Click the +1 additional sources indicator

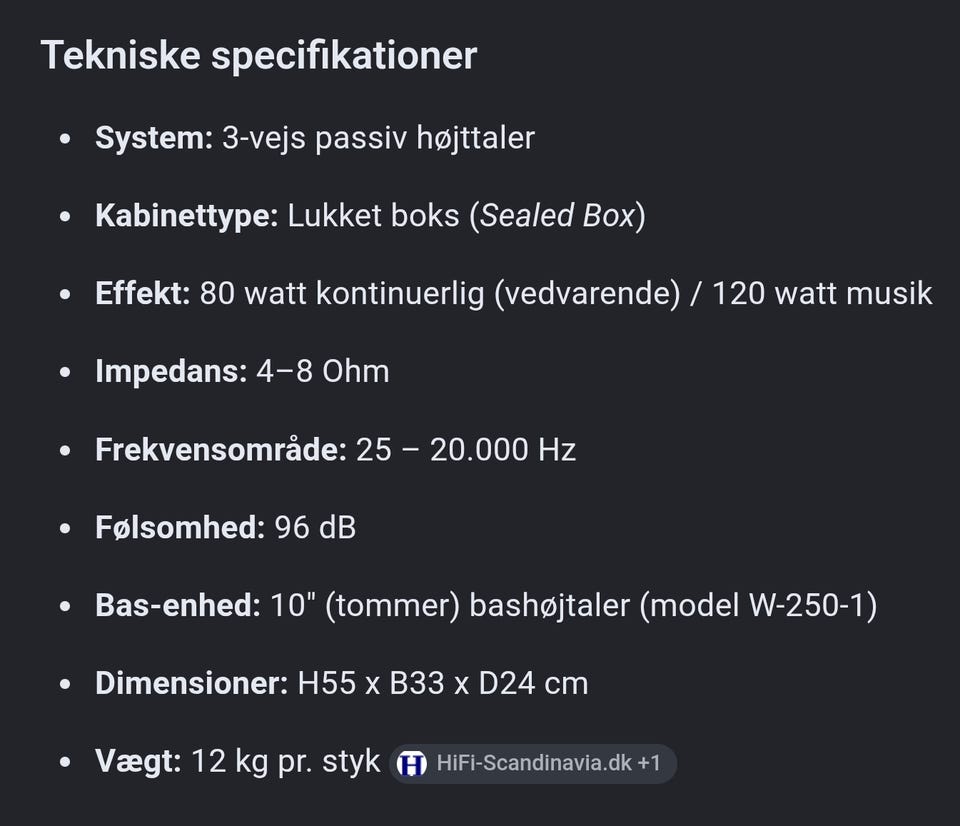650,764
